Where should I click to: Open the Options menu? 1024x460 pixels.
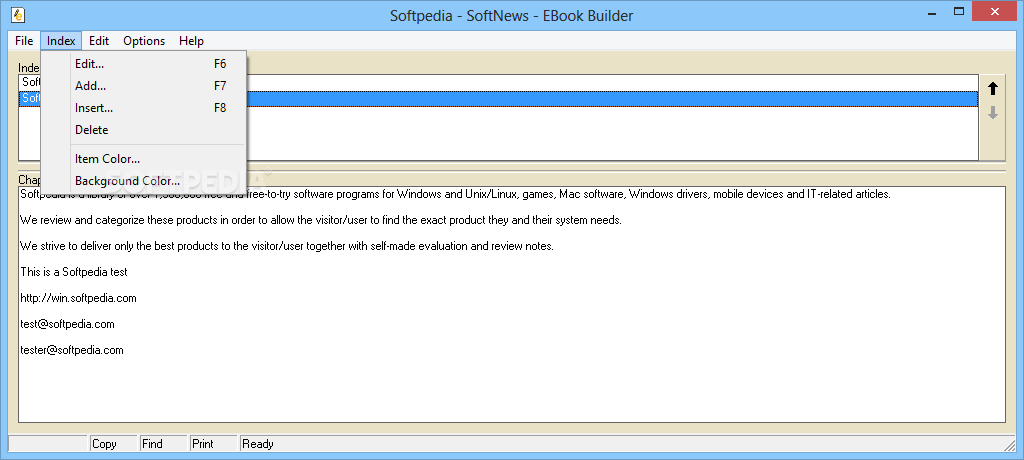click(144, 41)
